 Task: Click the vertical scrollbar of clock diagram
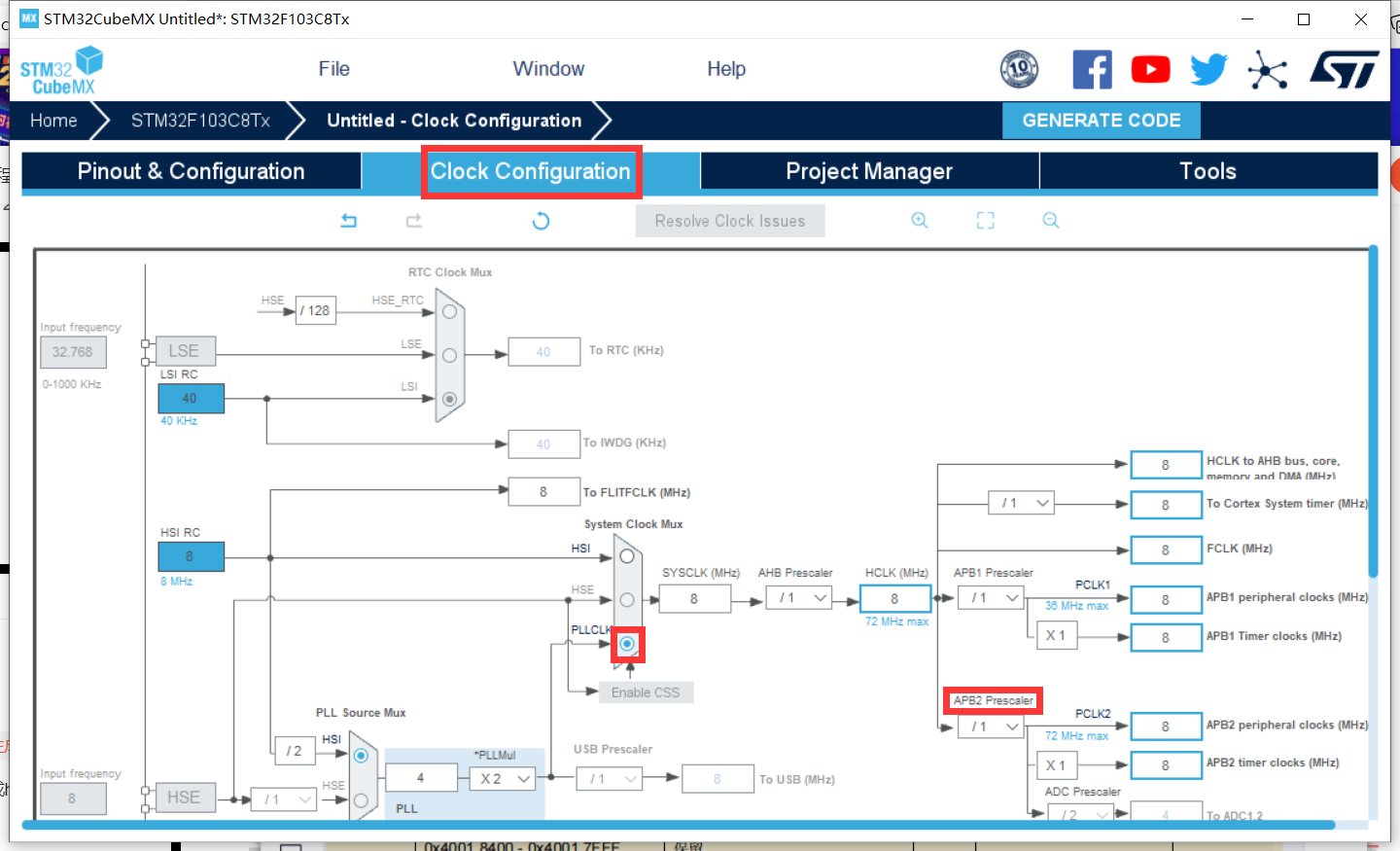coord(1373,412)
